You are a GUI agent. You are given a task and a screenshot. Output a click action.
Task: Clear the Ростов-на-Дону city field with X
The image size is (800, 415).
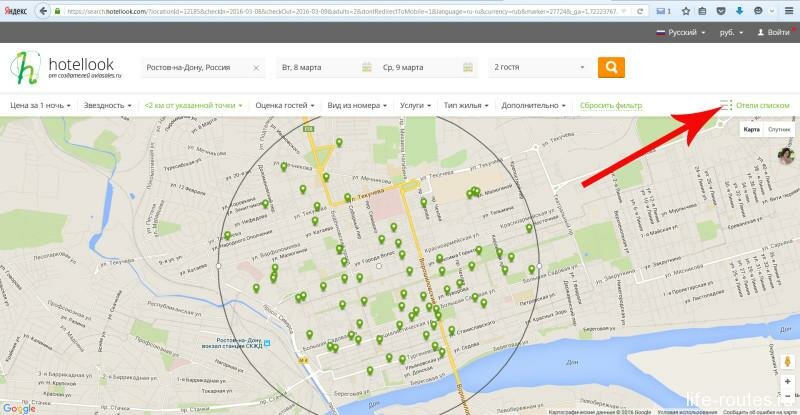256,68
